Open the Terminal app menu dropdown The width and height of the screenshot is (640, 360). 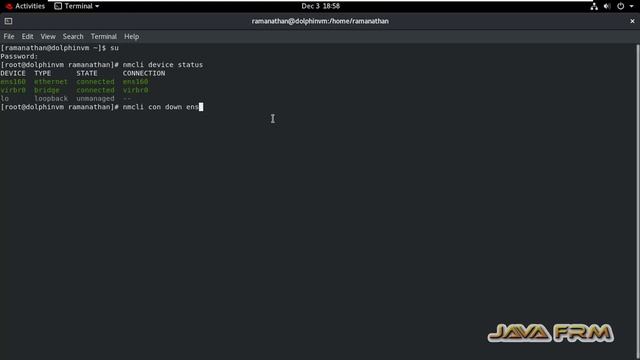point(77,6)
